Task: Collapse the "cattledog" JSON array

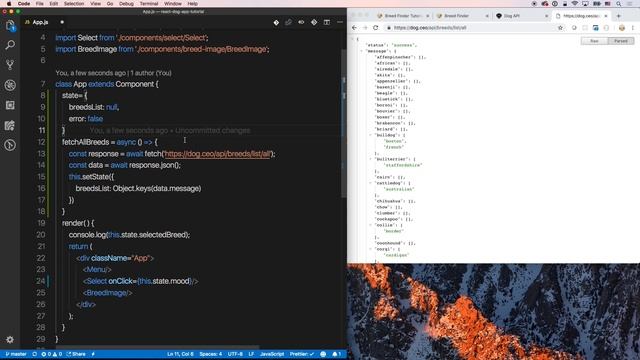Action: 371,183
